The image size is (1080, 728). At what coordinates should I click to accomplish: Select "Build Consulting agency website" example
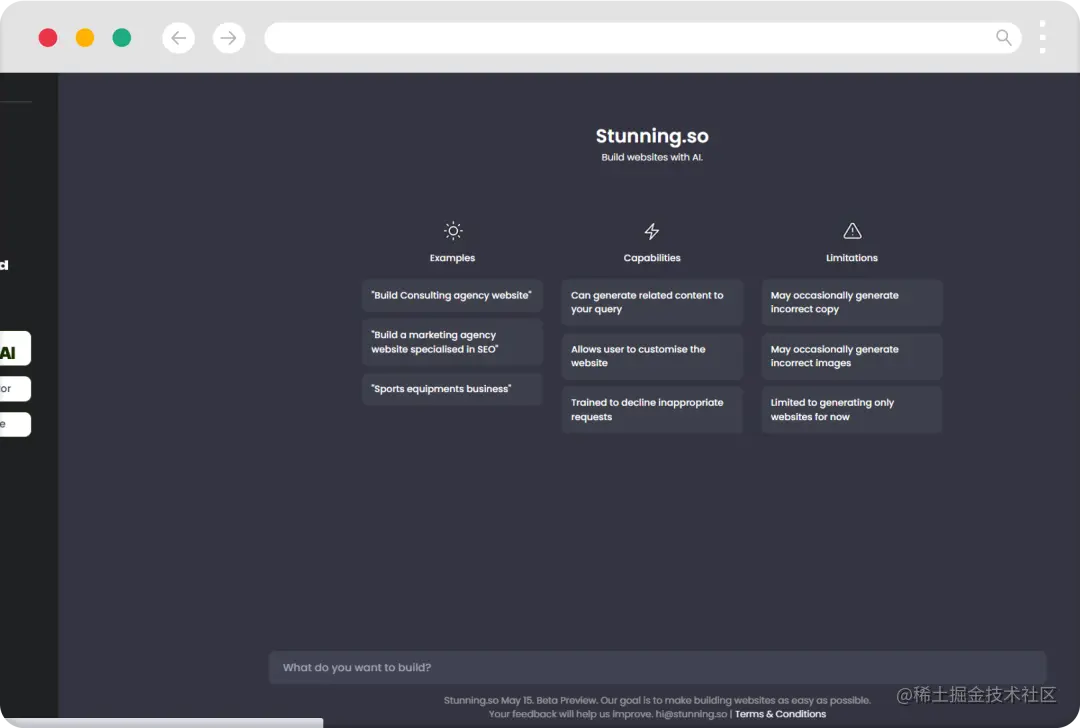pos(452,295)
